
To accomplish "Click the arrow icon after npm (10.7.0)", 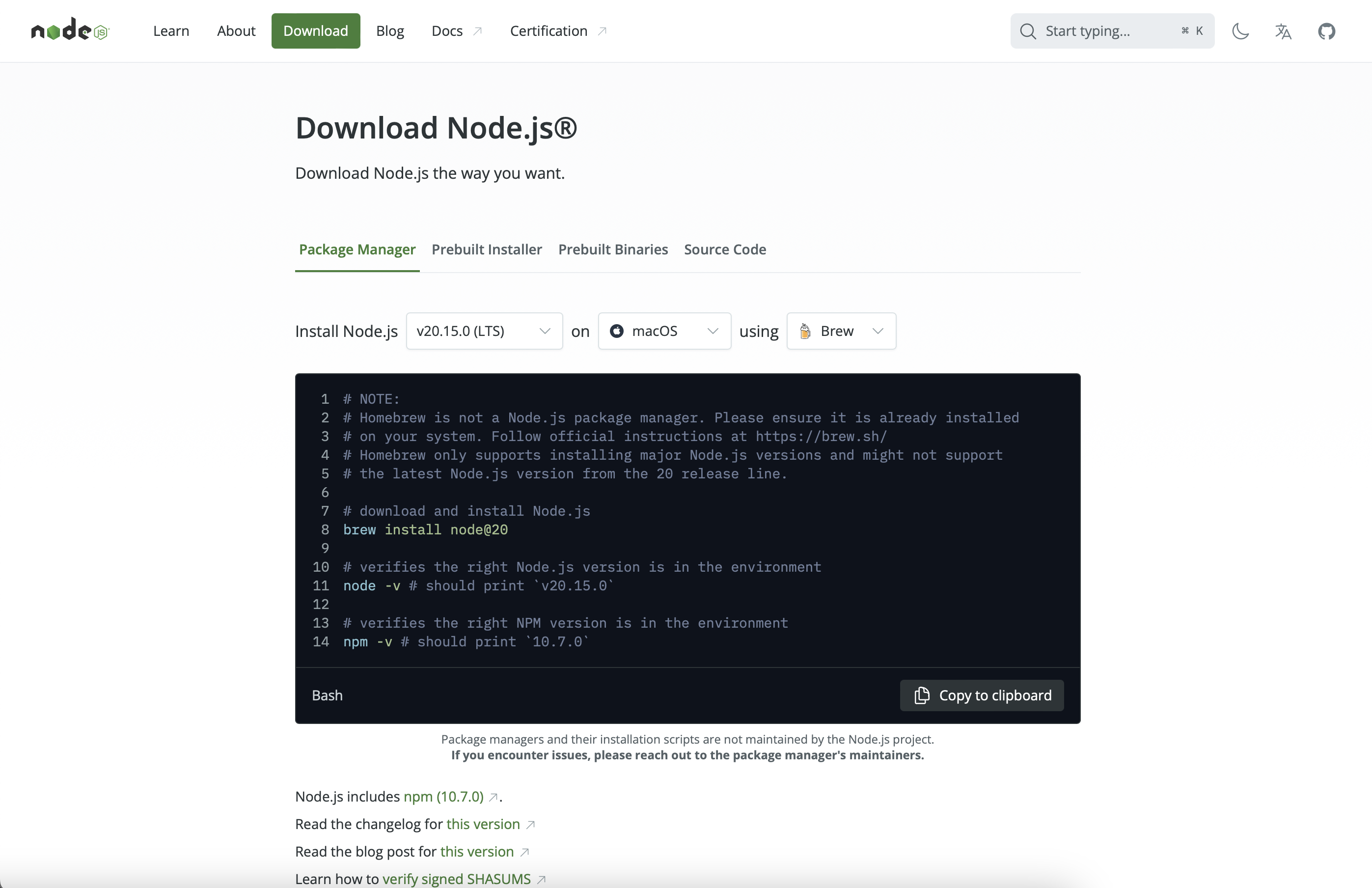I will click(x=494, y=798).
